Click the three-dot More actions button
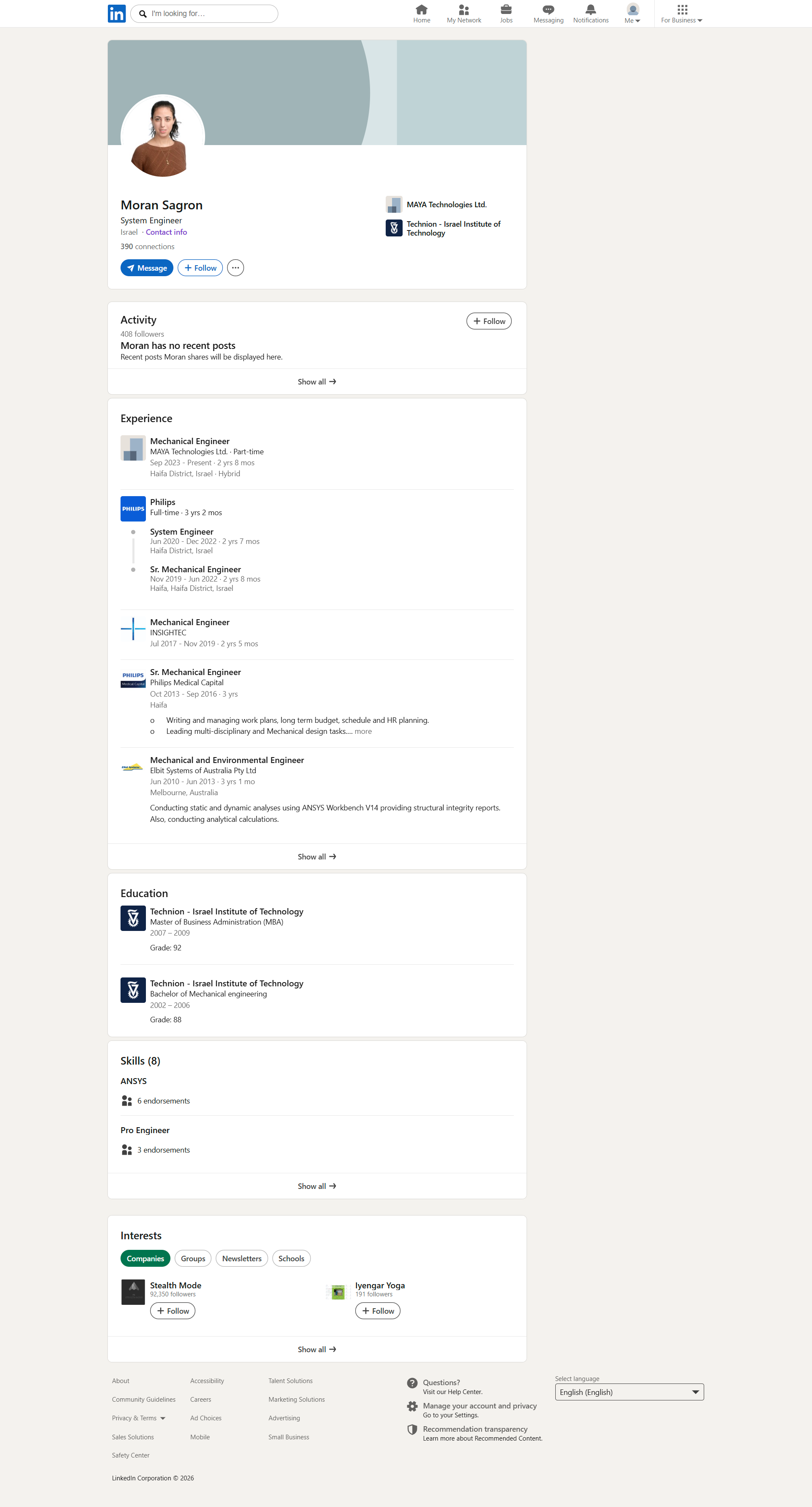This screenshot has height=1507, width=812. [235, 268]
